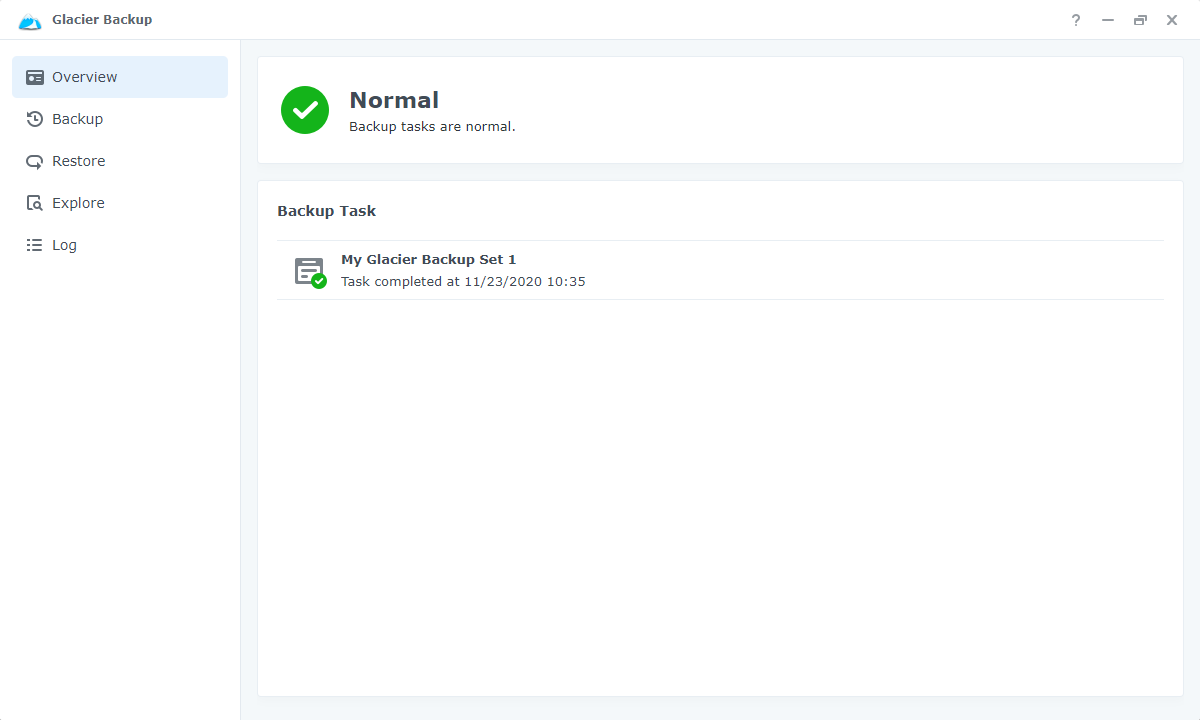Open the Backup section
Image resolution: width=1200 pixels, height=720 pixels.
tap(76, 118)
